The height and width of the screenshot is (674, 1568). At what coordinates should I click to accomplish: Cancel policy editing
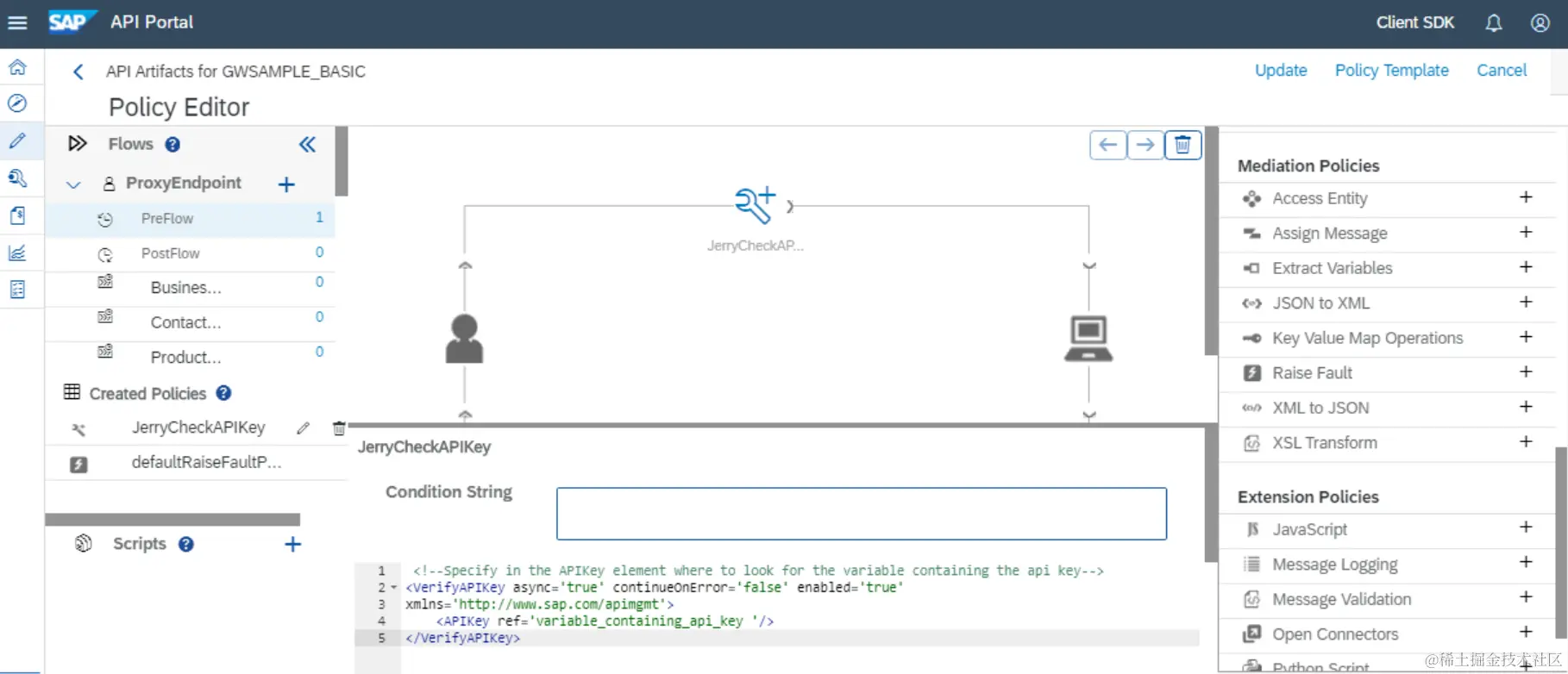(1502, 71)
